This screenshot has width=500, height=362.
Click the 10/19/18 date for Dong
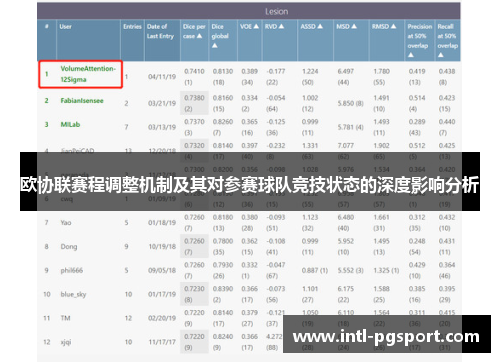coord(162,247)
